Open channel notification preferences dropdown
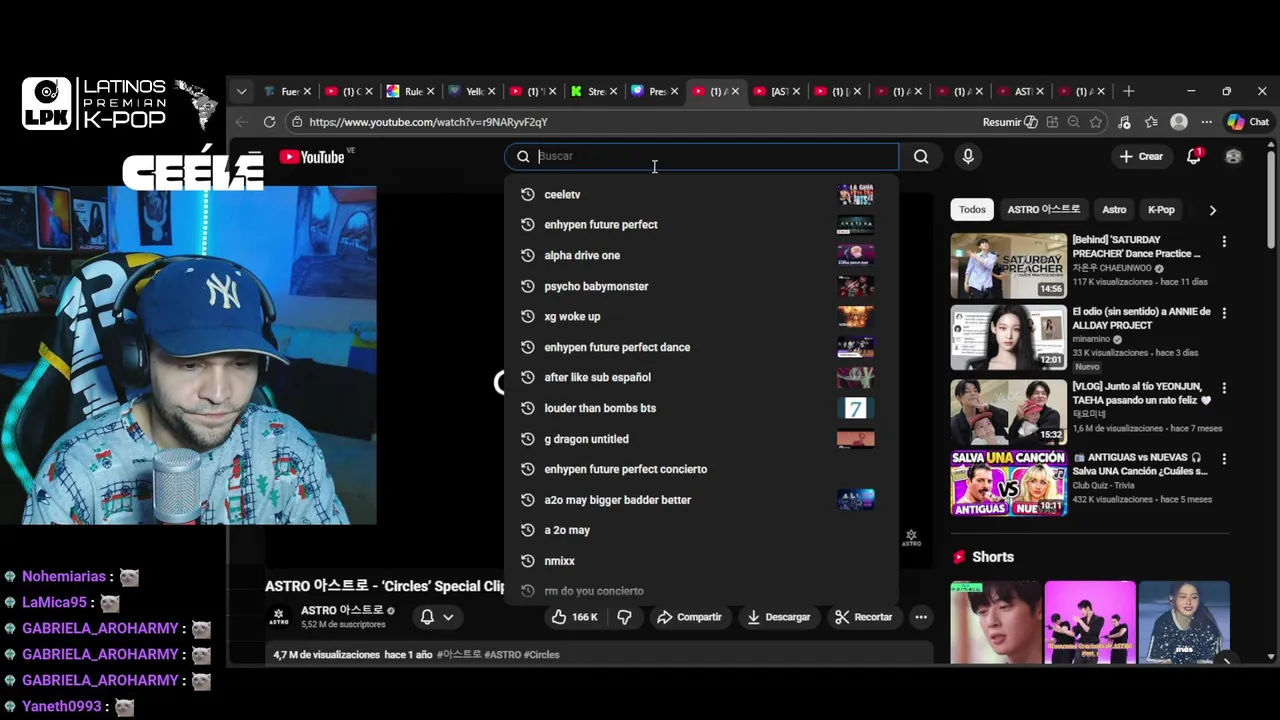 click(437, 617)
